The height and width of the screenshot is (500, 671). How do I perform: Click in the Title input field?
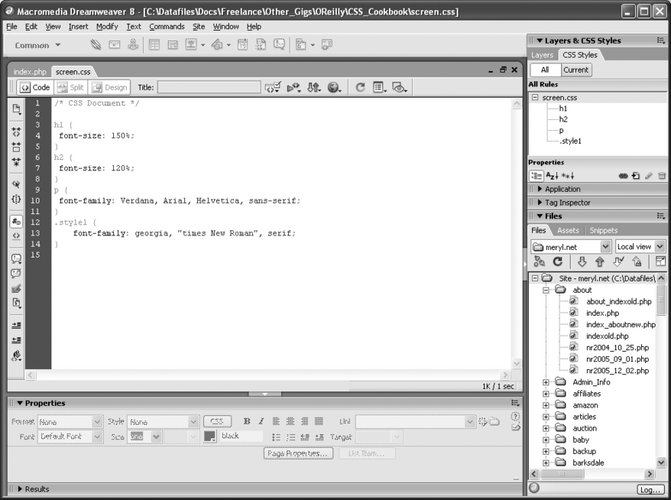click(209, 87)
